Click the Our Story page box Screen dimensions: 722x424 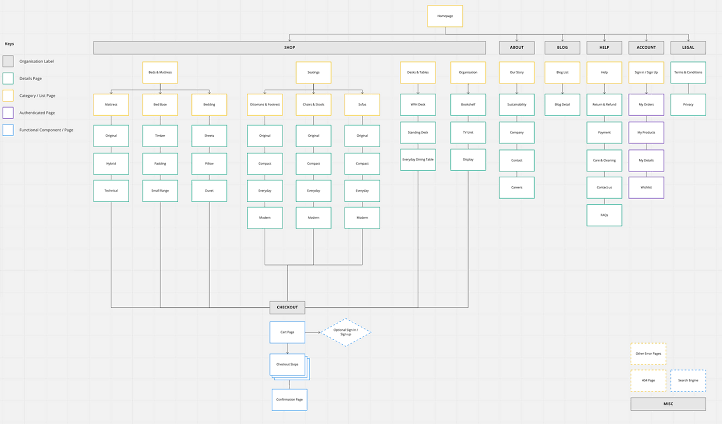point(517,73)
